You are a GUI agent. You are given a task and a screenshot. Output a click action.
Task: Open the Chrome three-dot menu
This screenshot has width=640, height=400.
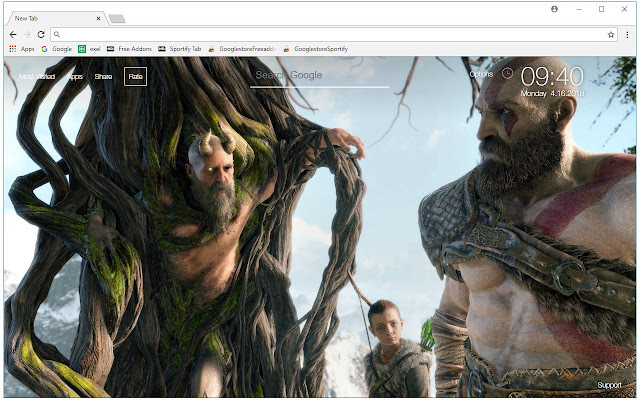pyautogui.click(x=628, y=35)
